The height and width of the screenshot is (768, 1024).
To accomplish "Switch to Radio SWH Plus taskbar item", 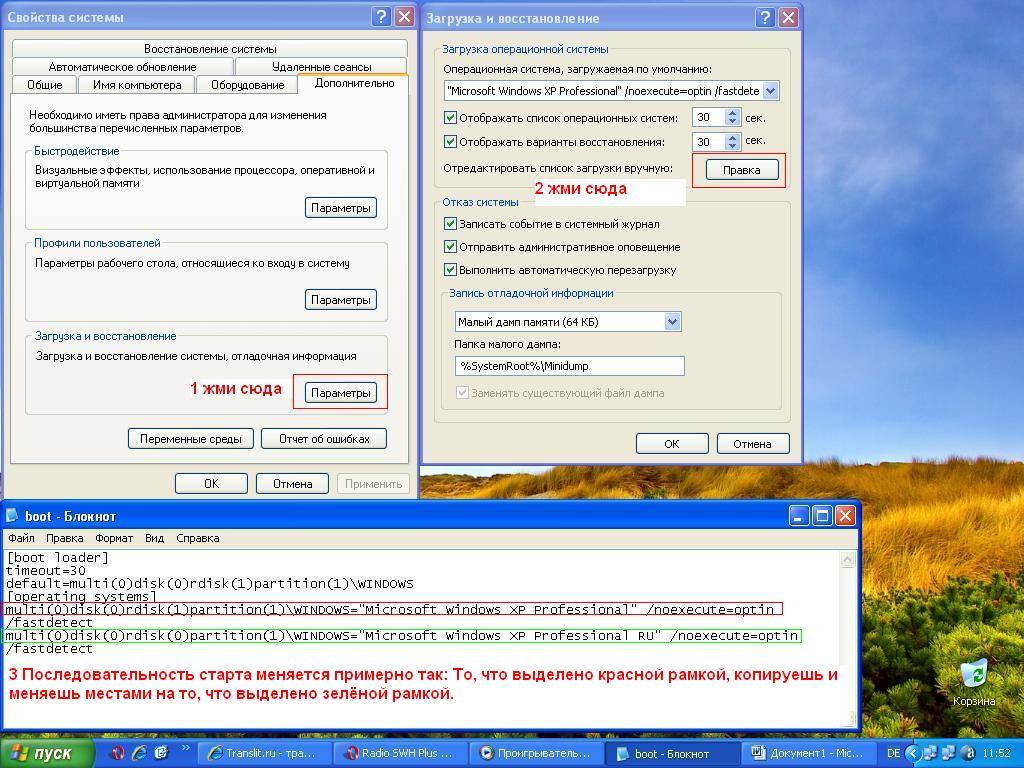I will (x=398, y=753).
